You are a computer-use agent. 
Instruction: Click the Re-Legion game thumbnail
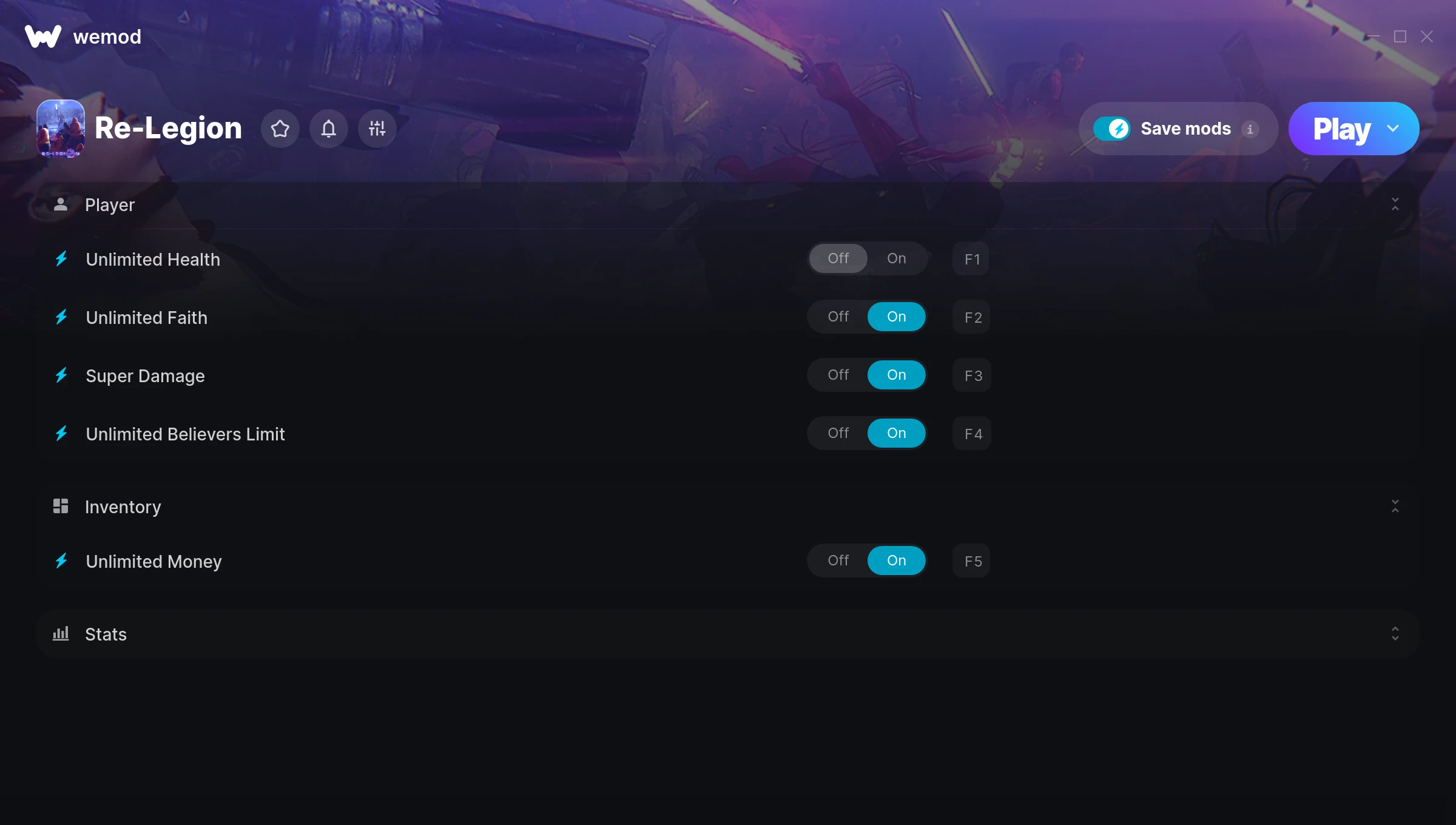(61, 129)
